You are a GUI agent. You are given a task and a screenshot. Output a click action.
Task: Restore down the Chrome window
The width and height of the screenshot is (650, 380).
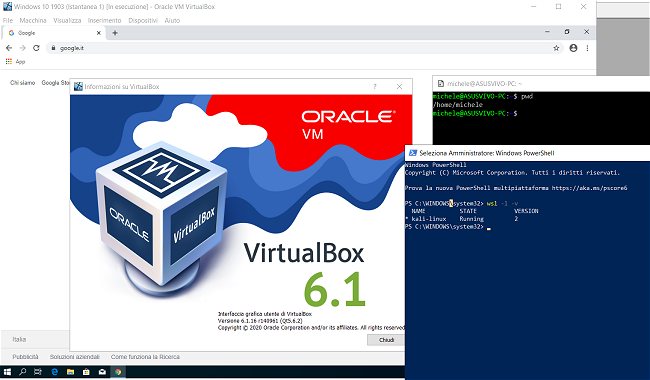(x=567, y=32)
